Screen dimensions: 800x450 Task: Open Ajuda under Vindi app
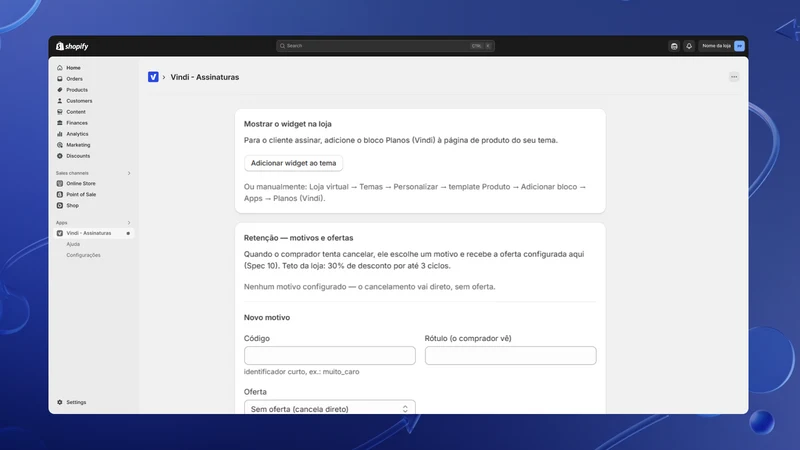(x=73, y=244)
